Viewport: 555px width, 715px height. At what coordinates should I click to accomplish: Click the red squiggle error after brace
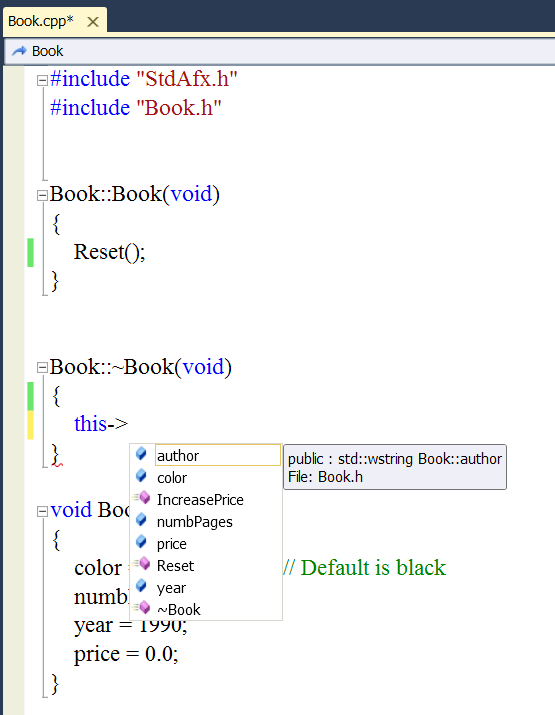click(x=58, y=463)
